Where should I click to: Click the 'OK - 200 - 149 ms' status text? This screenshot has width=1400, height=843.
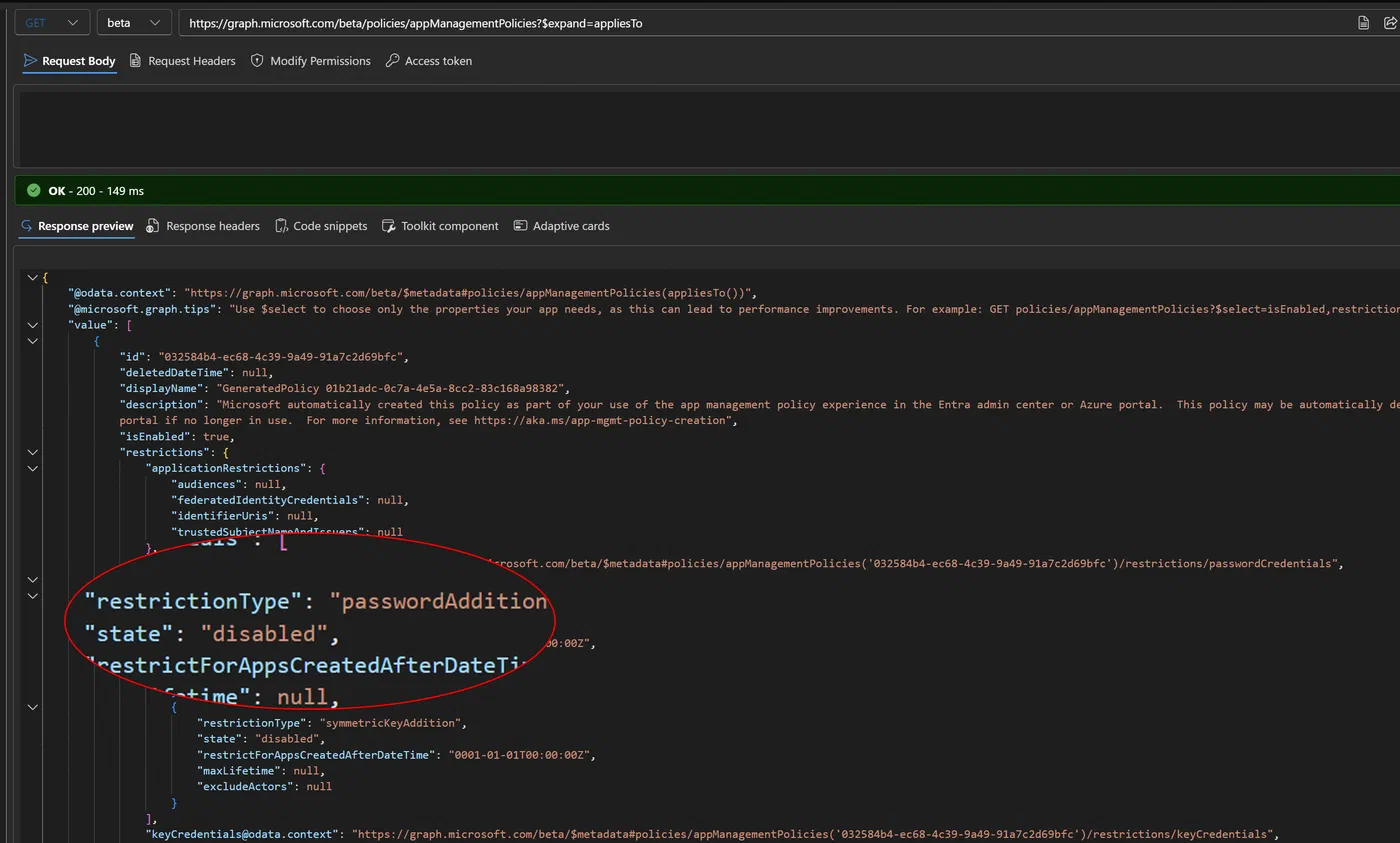click(x=96, y=190)
